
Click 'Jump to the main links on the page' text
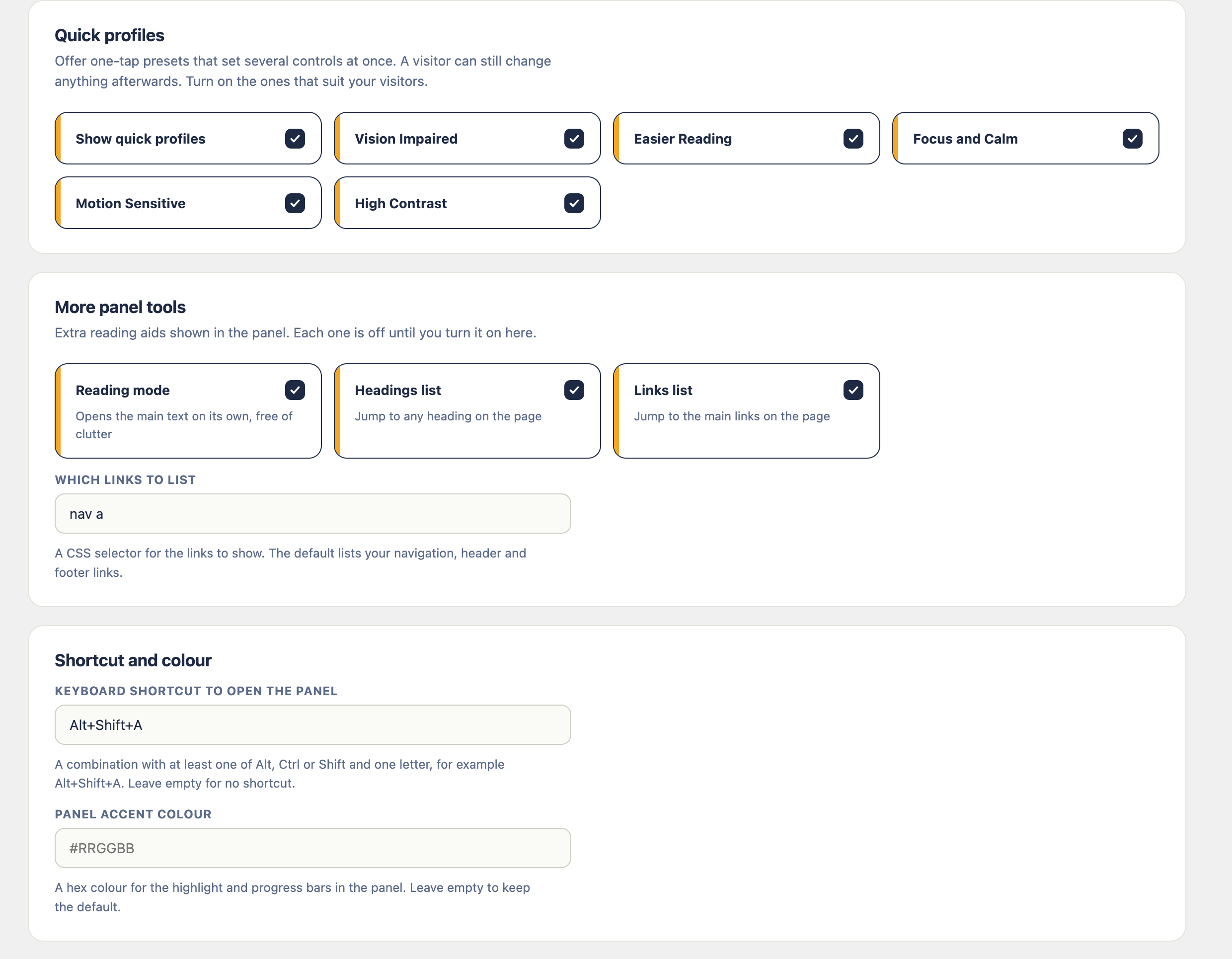732,416
